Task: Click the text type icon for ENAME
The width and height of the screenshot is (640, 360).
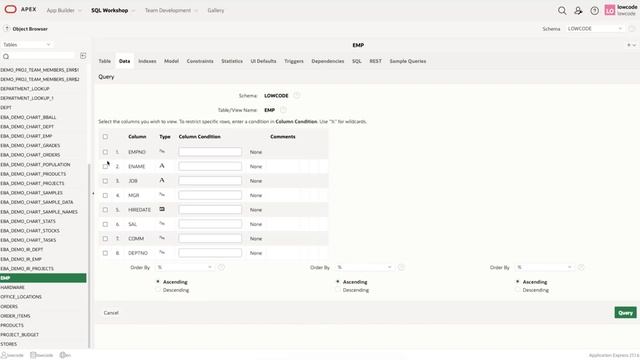Action: tap(162, 166)
